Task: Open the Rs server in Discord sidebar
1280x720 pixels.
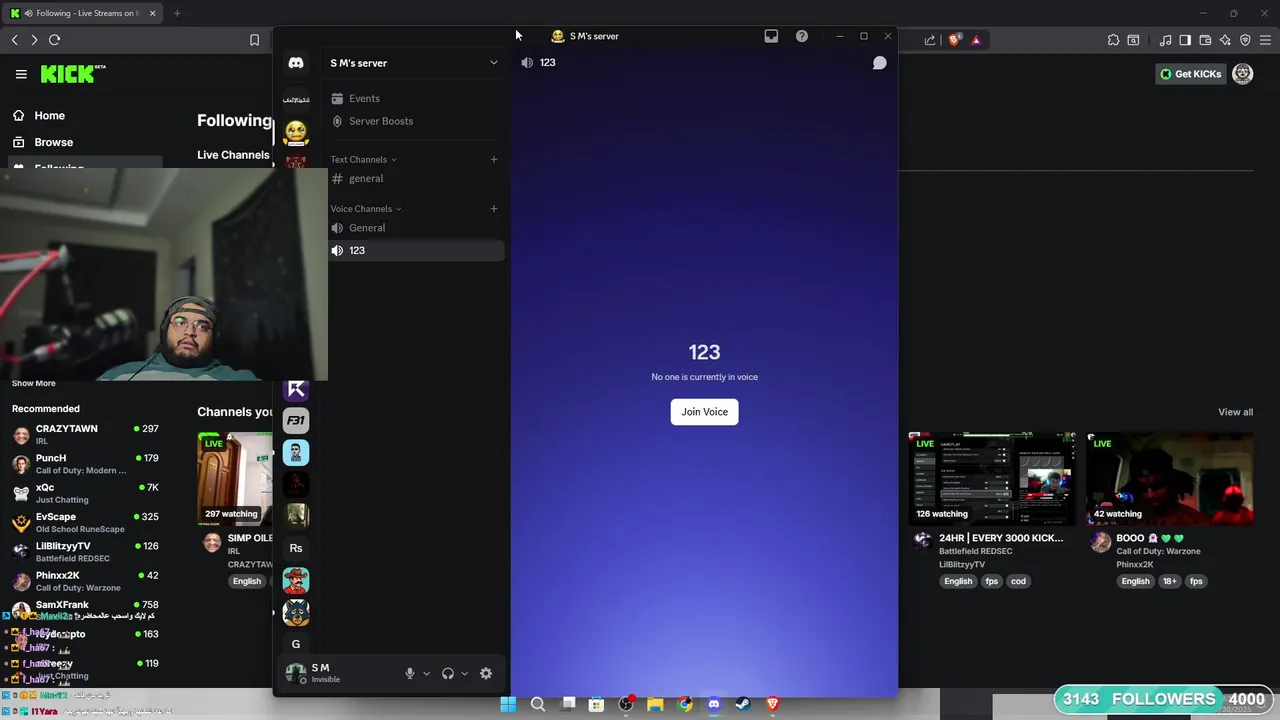Action: click(x=295, y=548)
